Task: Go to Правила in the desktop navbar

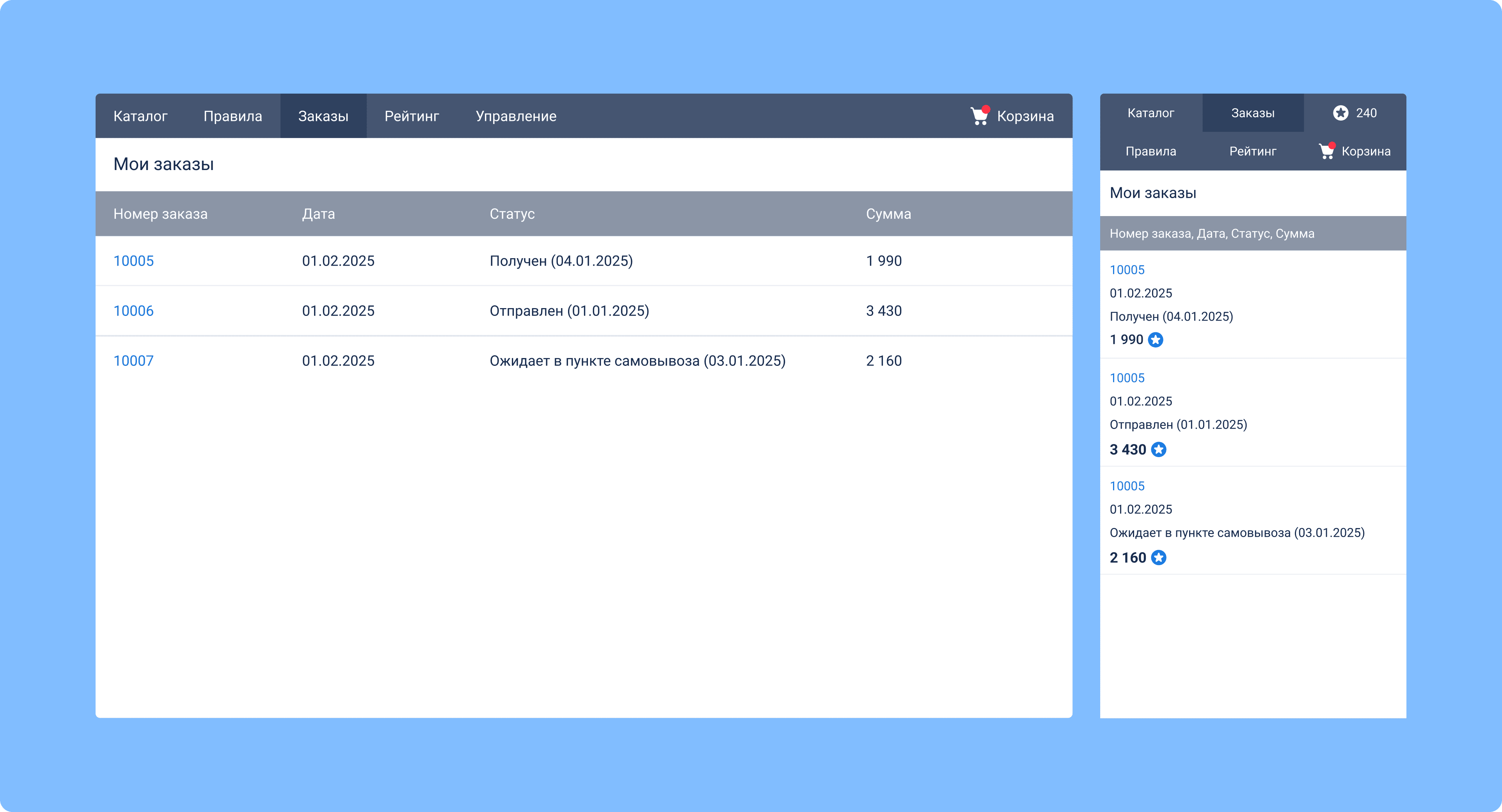Action: pyautogui.click(x=233, y=116)
